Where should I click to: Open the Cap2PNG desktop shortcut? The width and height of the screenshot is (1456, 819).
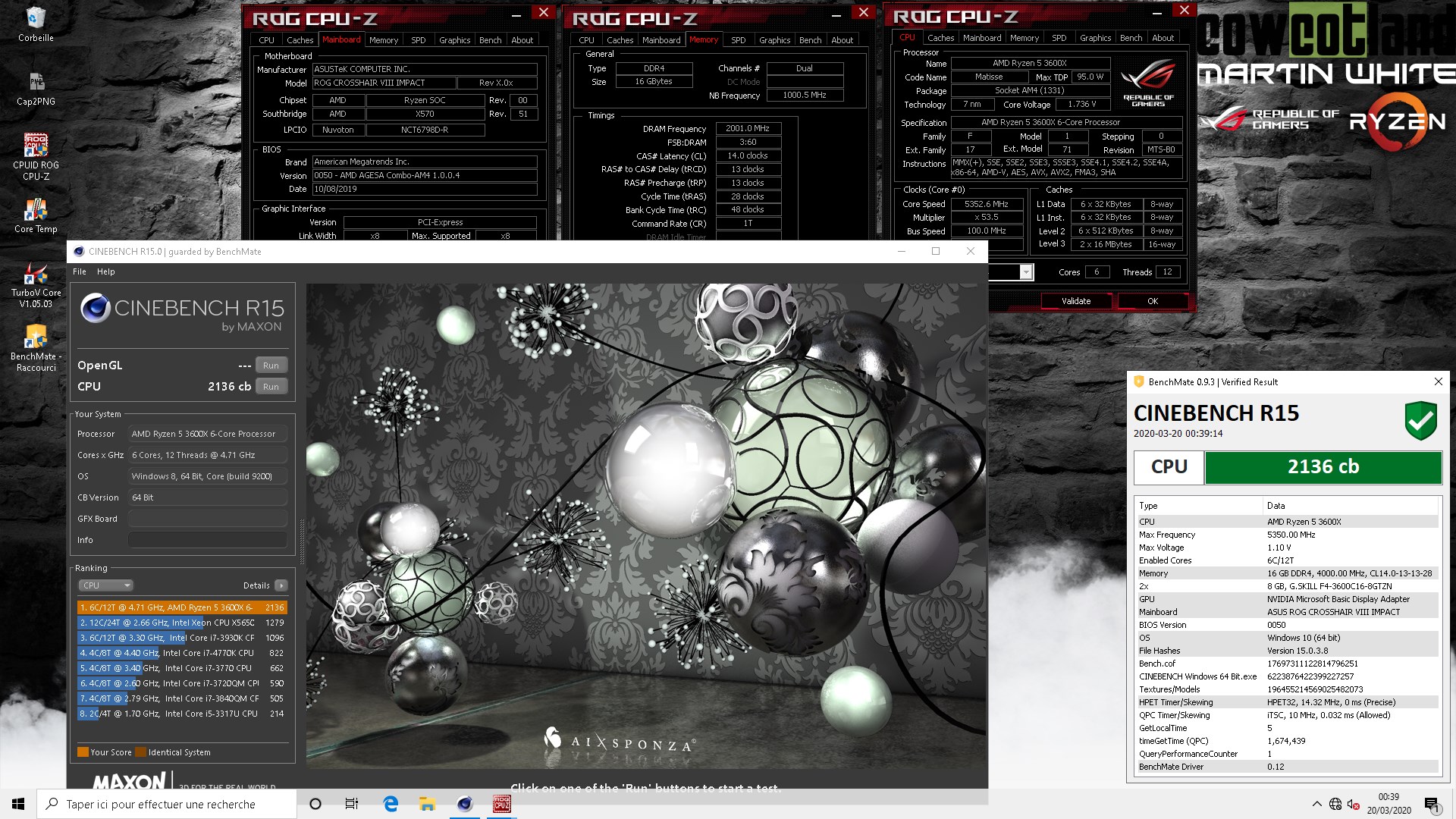36,87
